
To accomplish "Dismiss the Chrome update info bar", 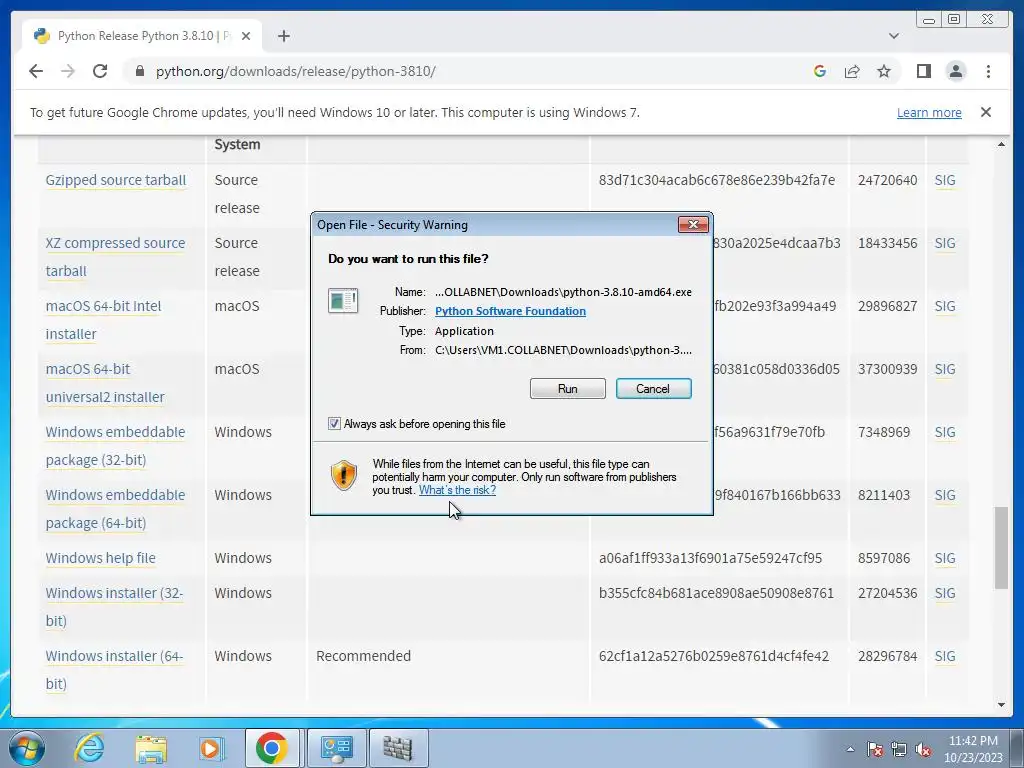I will (x=985, y=112).
